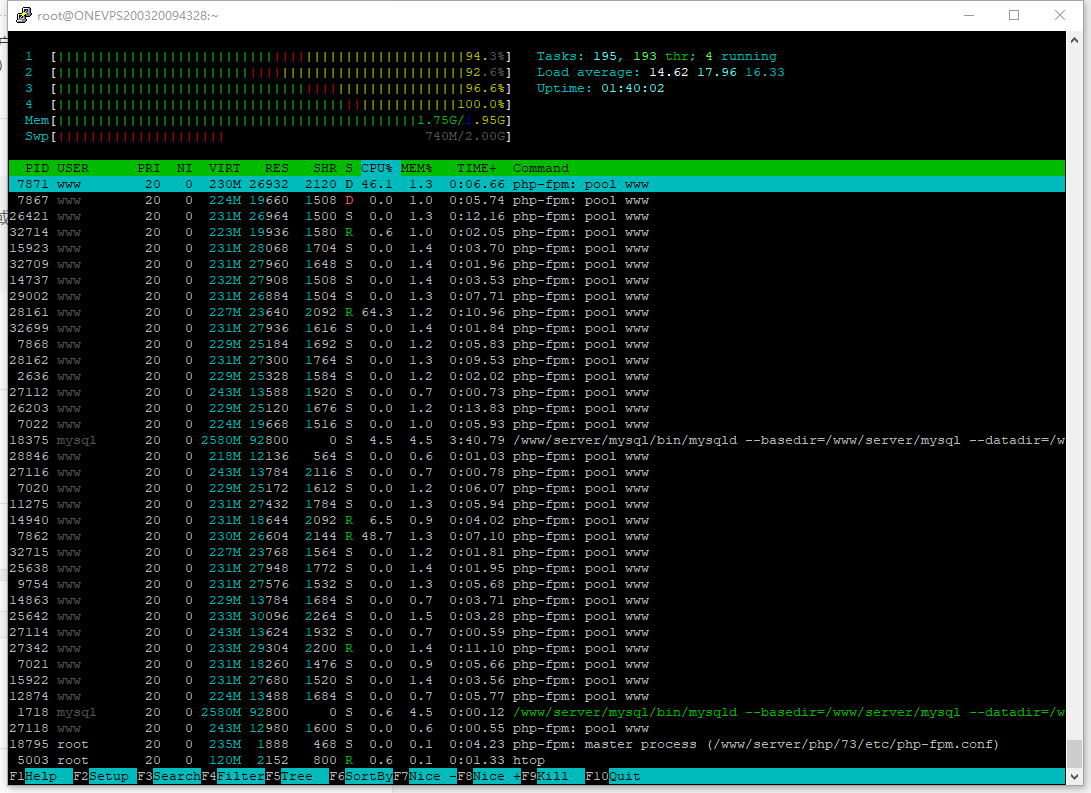Image resolution: width=1091 pixels, height=793 pixels.
Task: Activate F3 Search in htop footer
Action: tap(169, 776)
